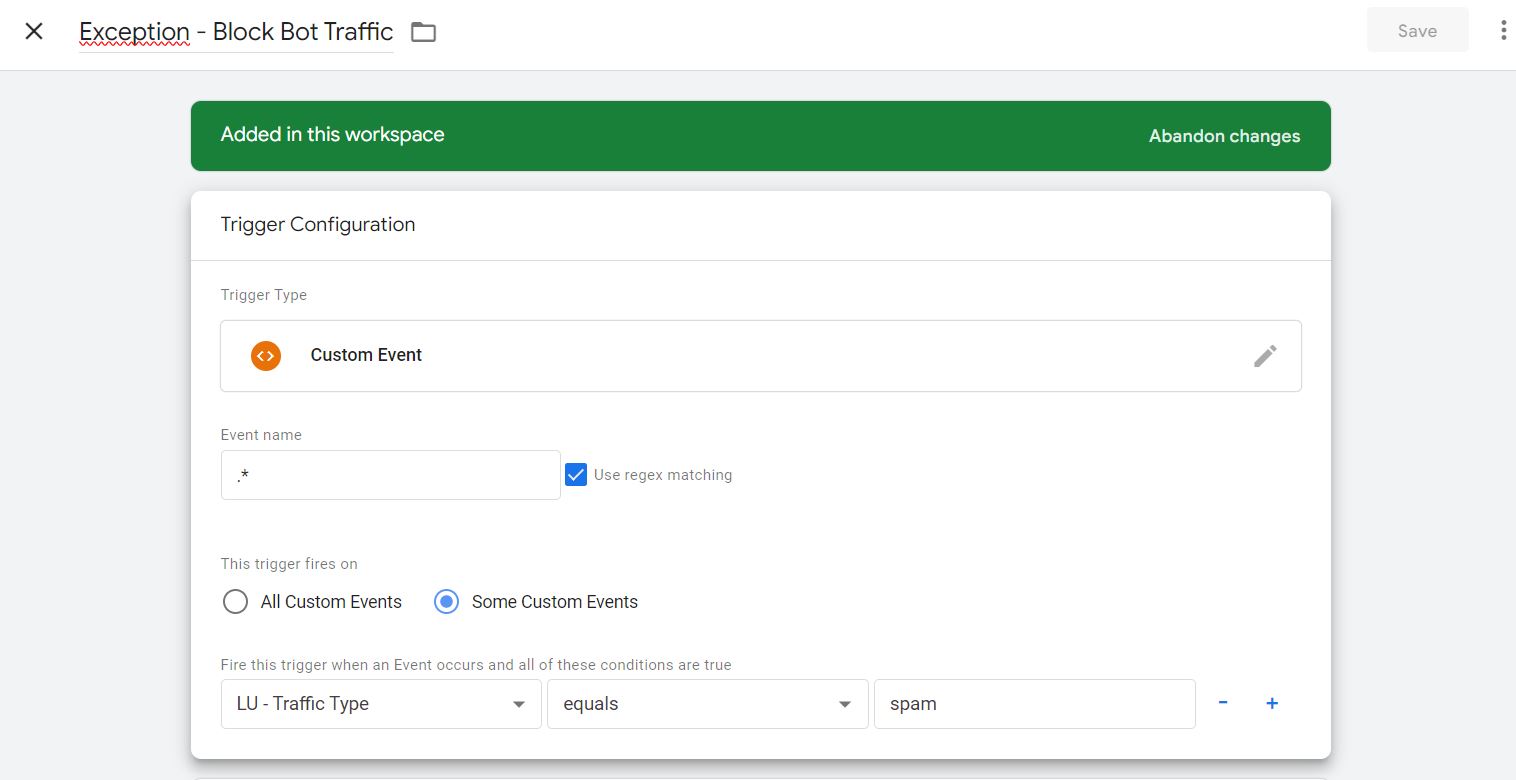Focus the Event name input field

click(x=390, y=475)
